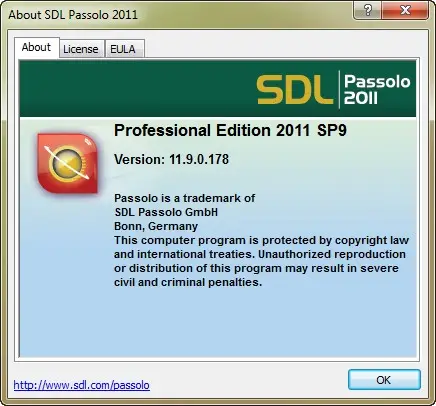Click the red Passolo application icon
436x406 pixels.
[68, 163]
